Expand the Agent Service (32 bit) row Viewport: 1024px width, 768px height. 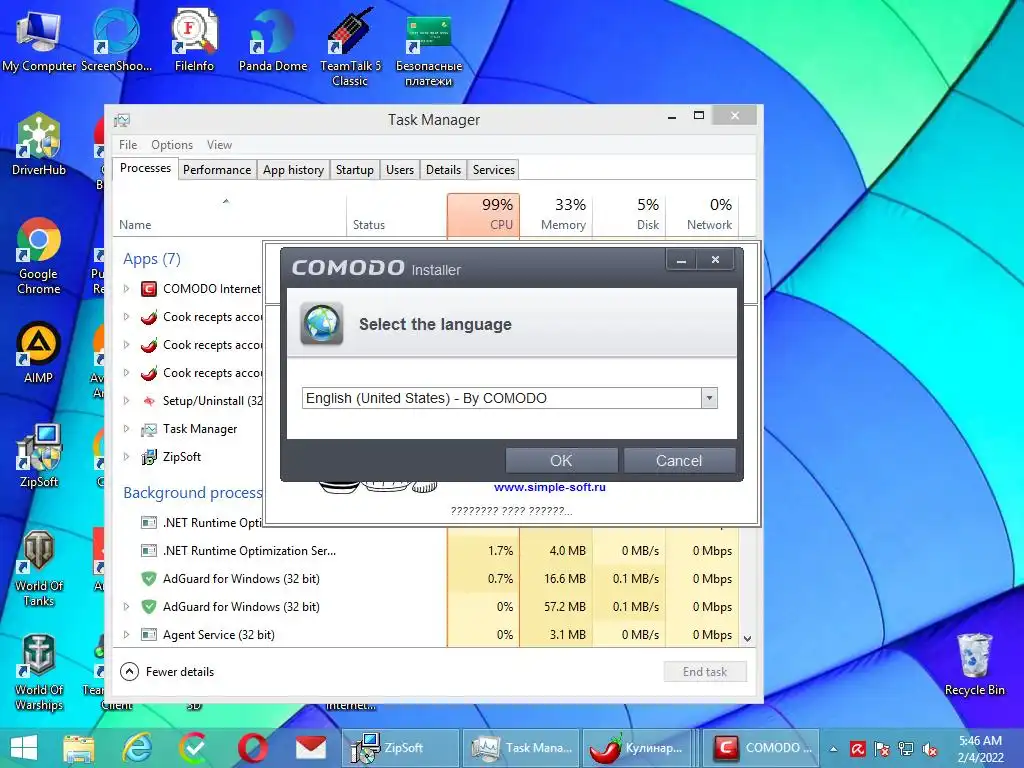(127, 635)
